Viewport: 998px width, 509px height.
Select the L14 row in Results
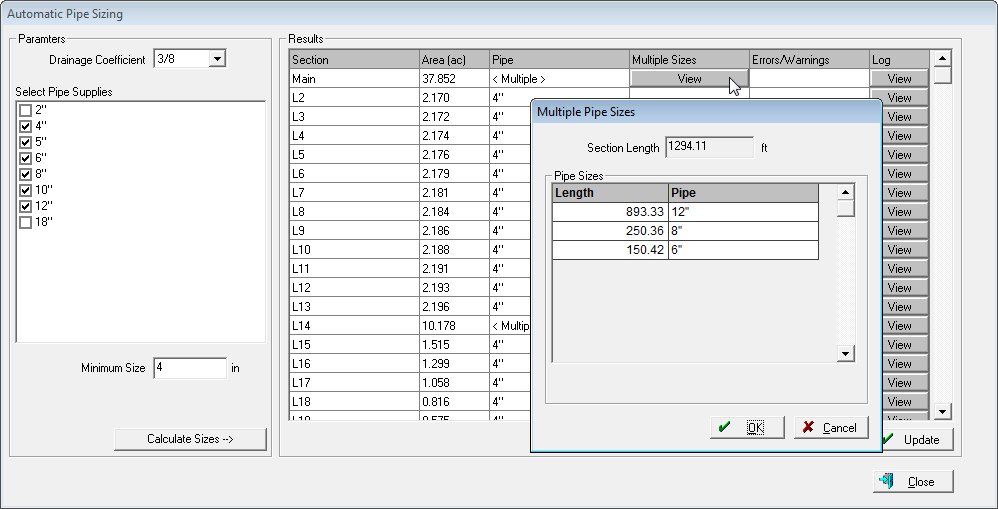[353, 326]
